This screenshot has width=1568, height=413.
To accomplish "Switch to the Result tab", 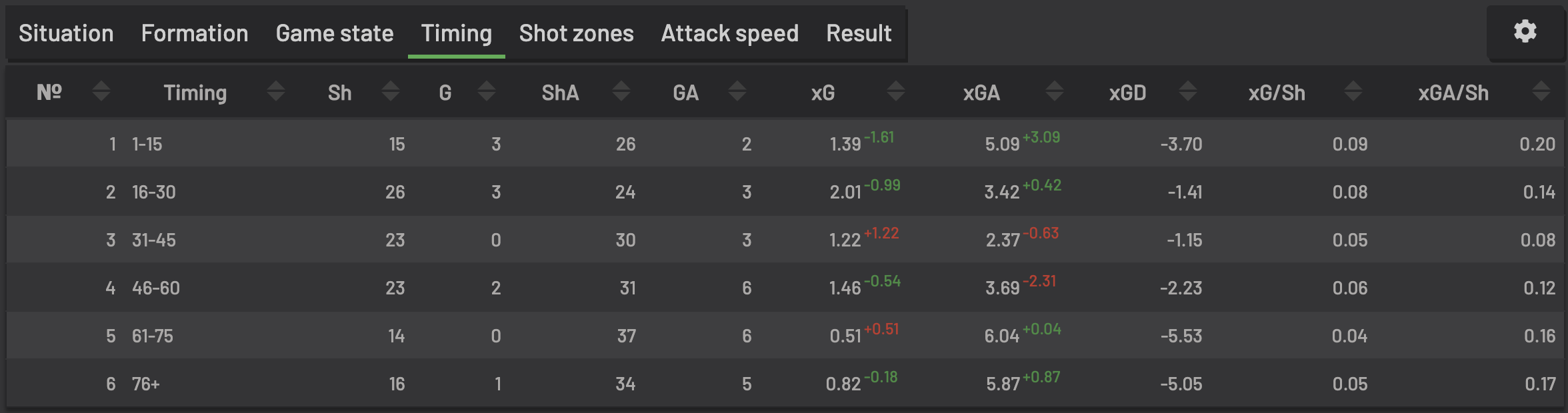I will pos(859,33).
